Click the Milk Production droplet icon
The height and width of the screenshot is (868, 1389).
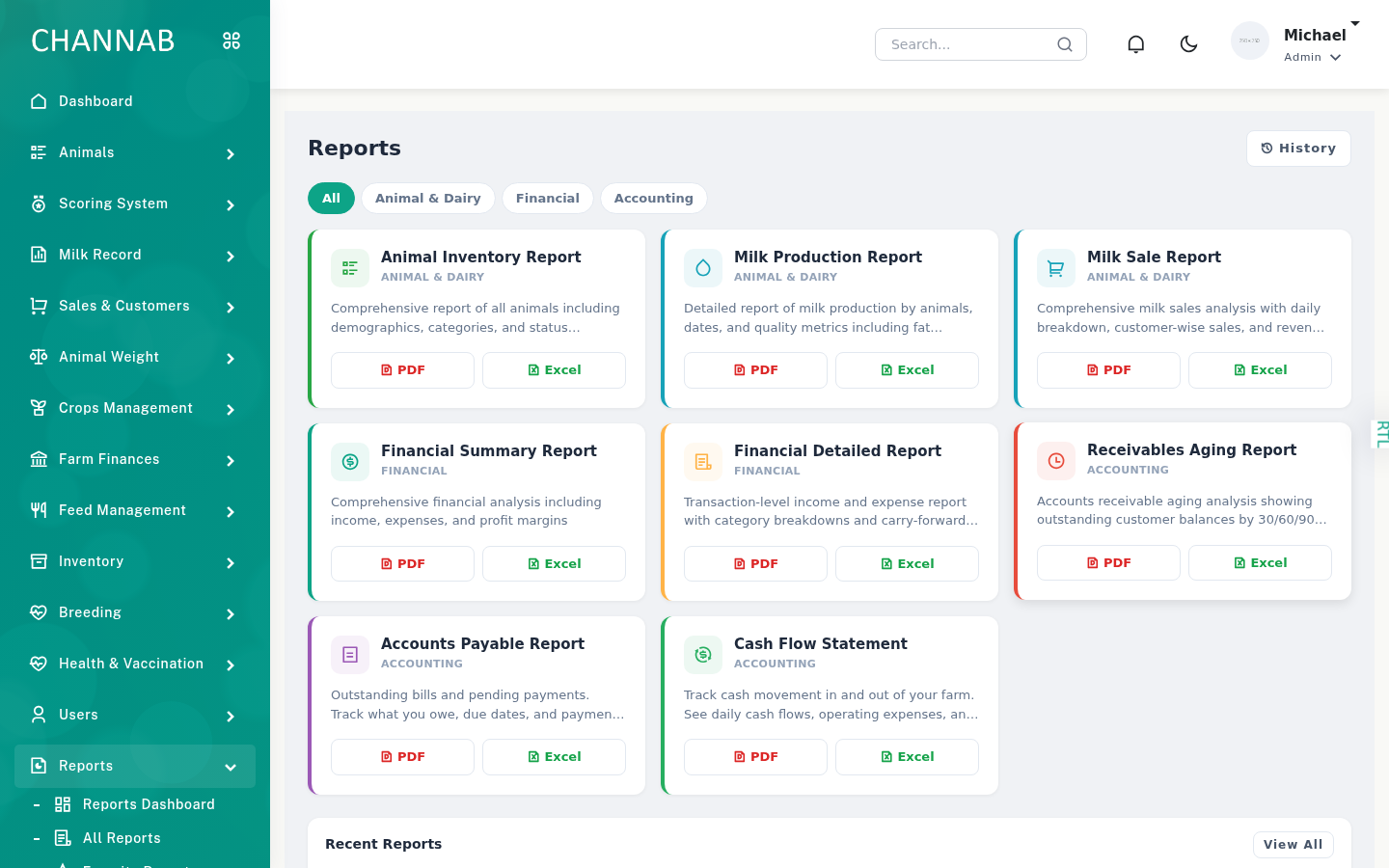pos(703,268)
